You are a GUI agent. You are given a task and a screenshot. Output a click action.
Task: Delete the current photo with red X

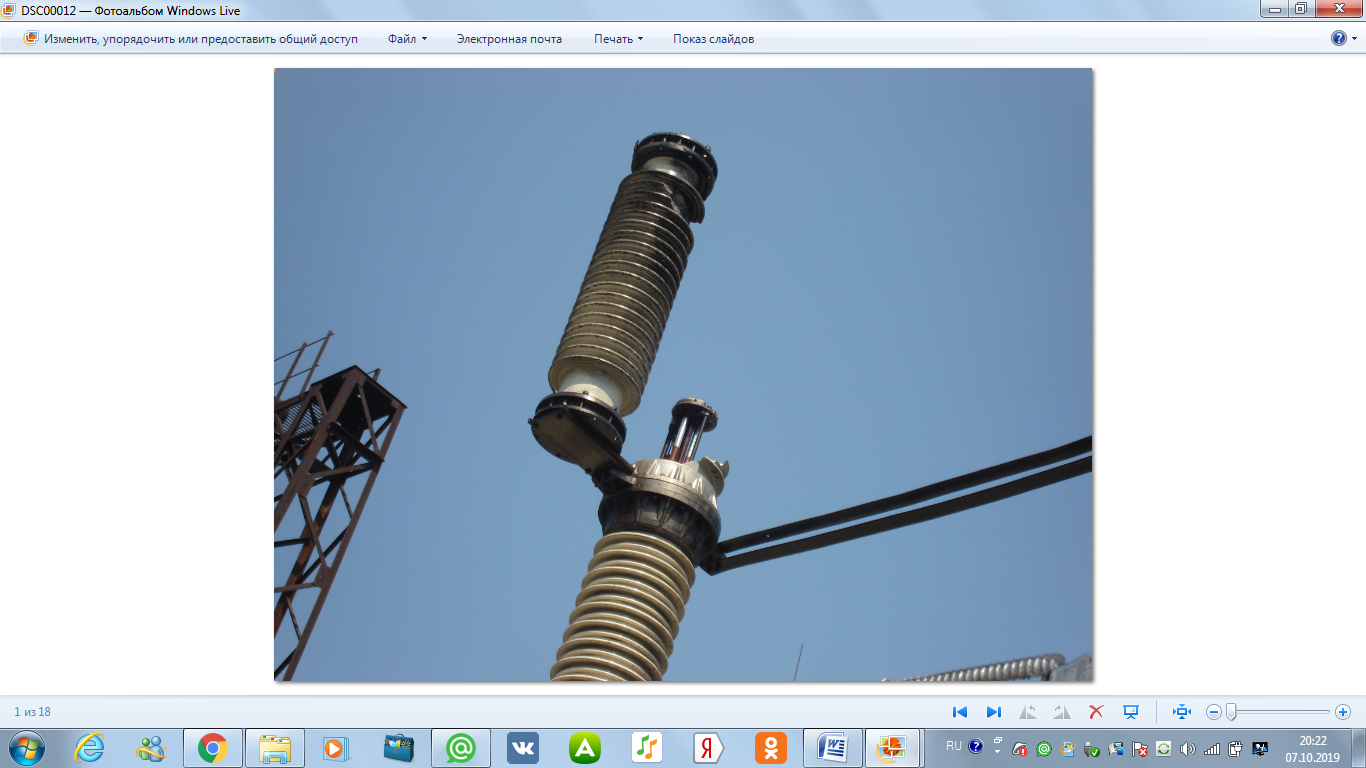[1096, 712]
